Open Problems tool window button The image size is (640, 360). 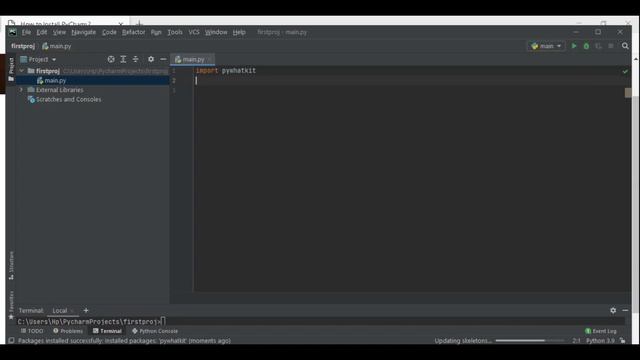tap(68, 331)
